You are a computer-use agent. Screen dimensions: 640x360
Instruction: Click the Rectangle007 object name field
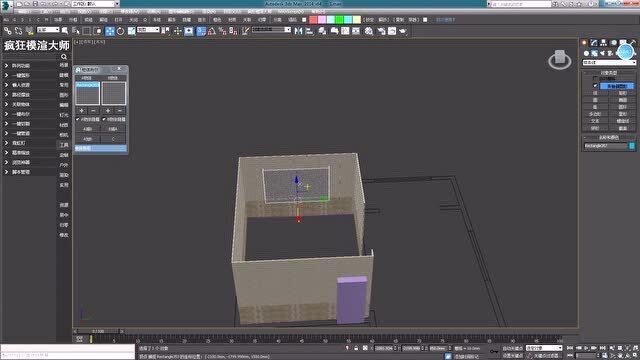pyautogui.click(x=606, y=146)
